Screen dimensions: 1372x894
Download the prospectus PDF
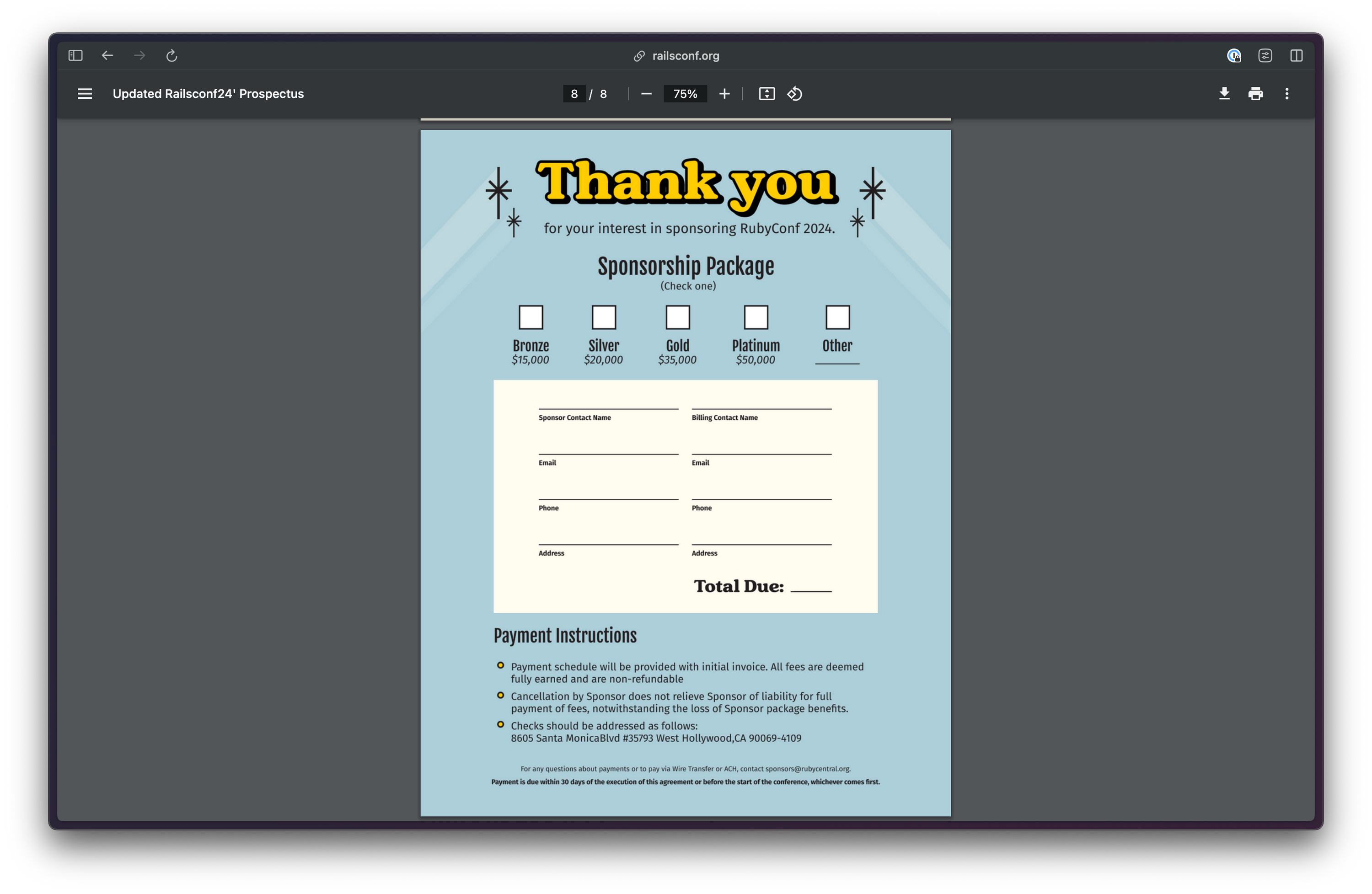click(1224, 93)
